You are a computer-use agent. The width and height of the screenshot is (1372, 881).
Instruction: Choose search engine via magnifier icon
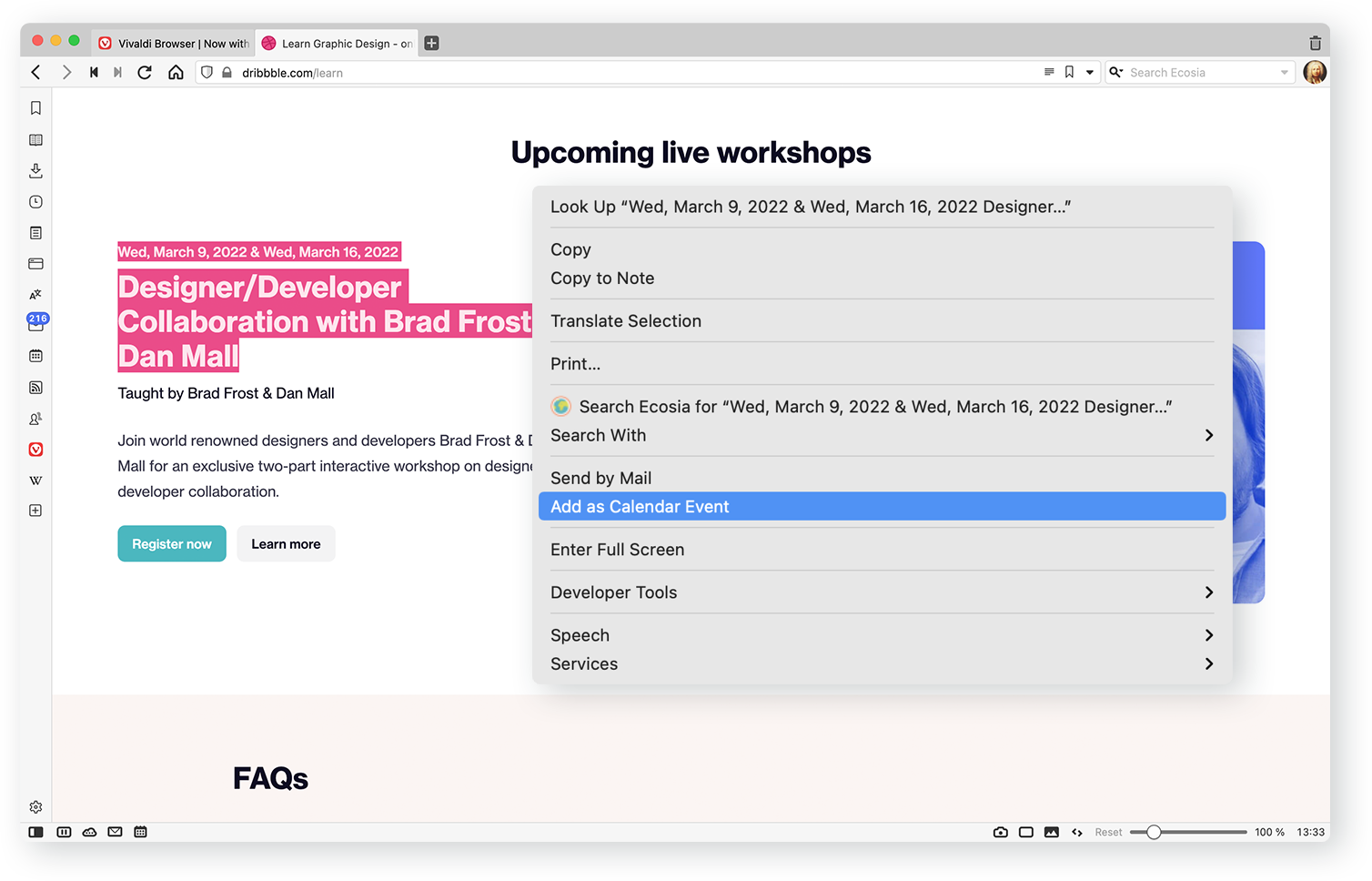pyautogui.click(x=1116, y=73)
